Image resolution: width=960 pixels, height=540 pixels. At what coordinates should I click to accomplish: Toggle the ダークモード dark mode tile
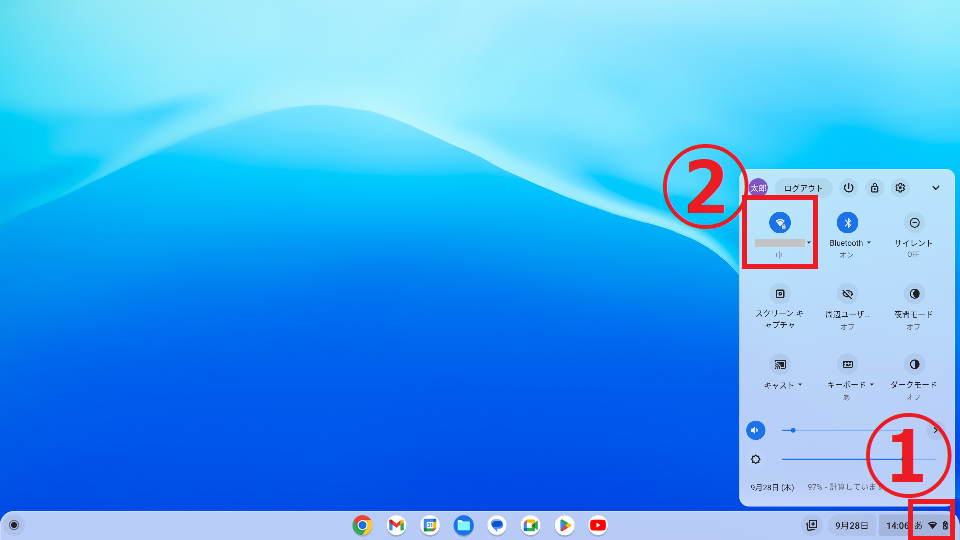(x=914, y=364)
